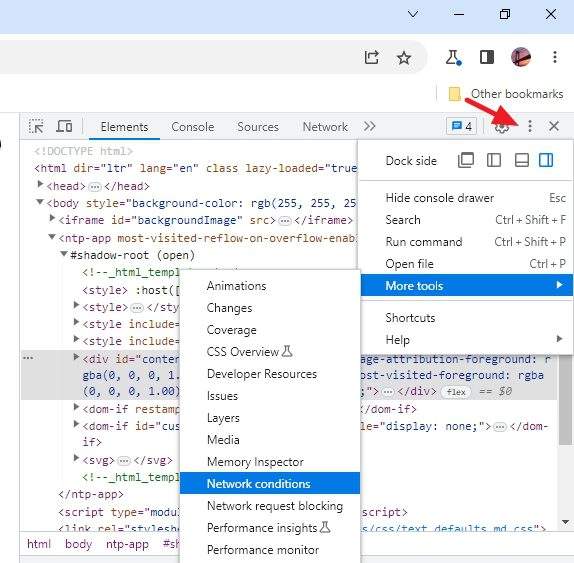Dock DevTools to the right
The image size is (574, 563).
click(546, 160)
